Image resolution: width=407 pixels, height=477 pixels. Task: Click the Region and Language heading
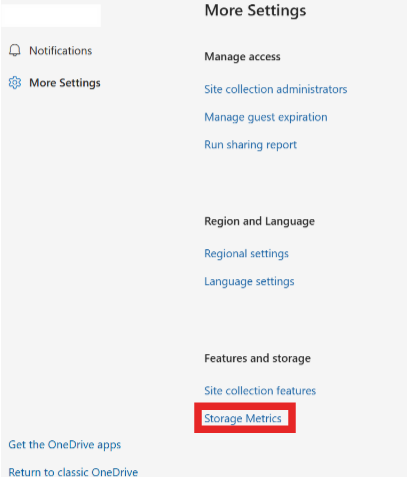[x=259, y=221]
